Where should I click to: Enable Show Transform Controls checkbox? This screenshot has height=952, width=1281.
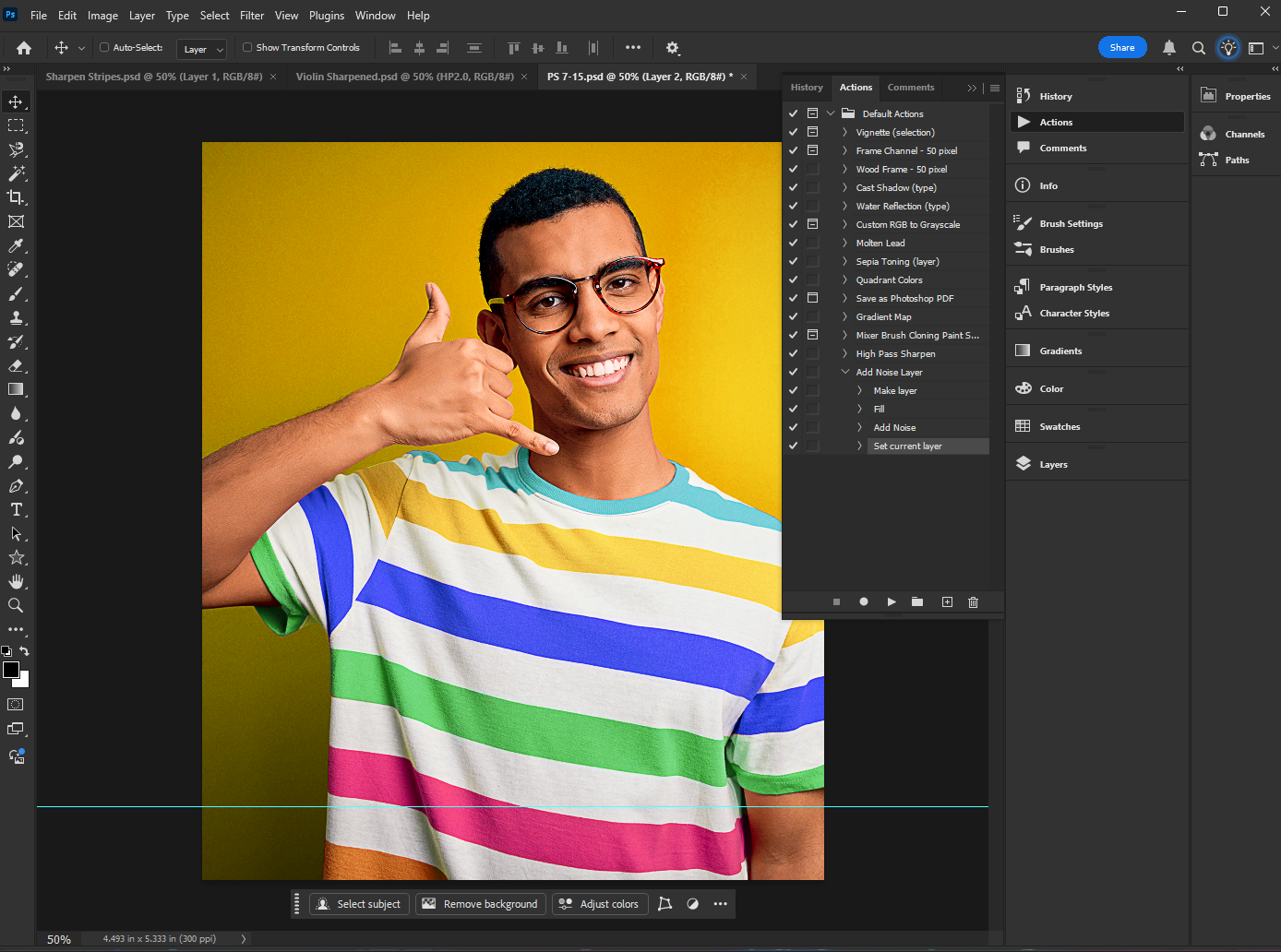247,48
